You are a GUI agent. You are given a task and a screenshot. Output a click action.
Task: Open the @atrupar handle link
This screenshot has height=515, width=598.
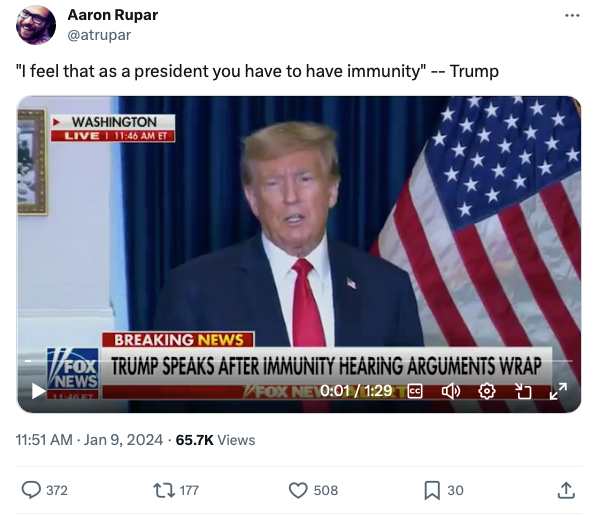point(99,35)
